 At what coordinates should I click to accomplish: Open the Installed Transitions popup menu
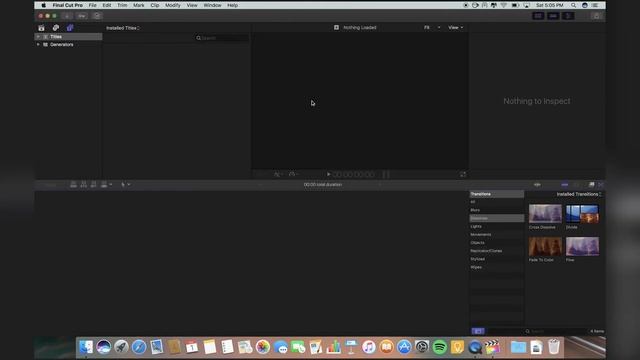pyautogui.click(x=579, y=194)
